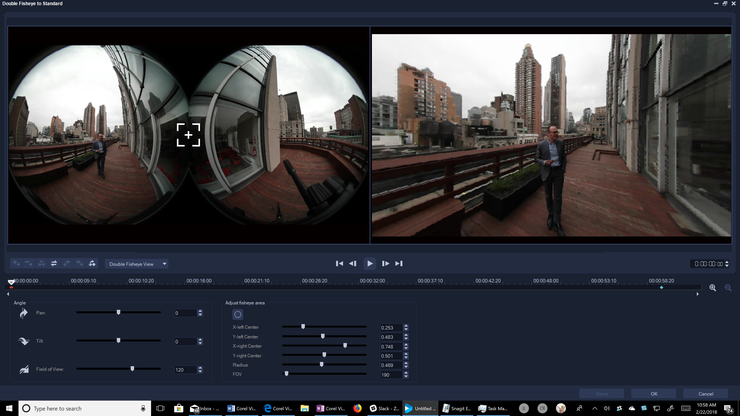Open the Windows Start menu

click(9, 408)
